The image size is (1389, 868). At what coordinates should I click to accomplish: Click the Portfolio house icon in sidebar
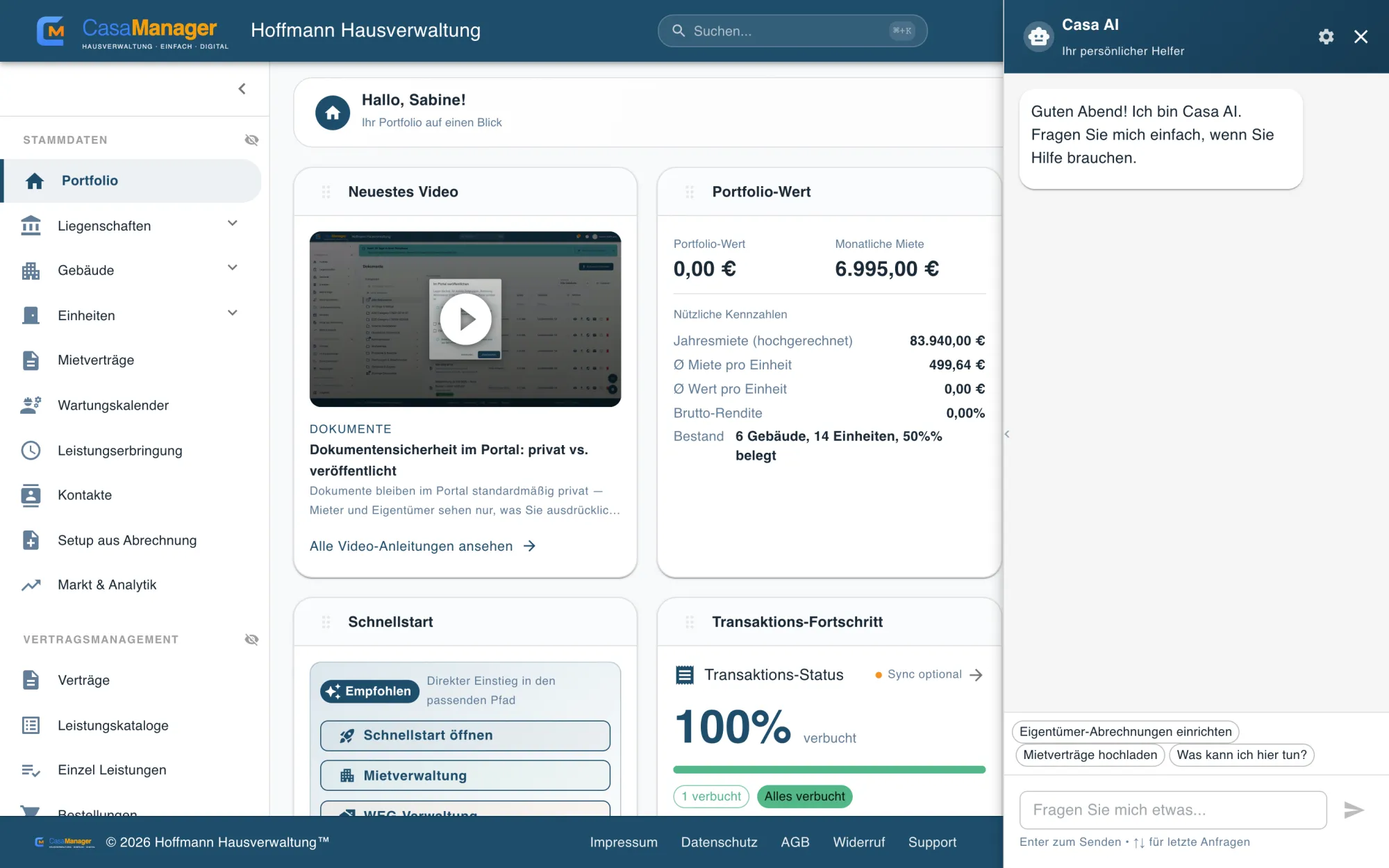(34, 181)
